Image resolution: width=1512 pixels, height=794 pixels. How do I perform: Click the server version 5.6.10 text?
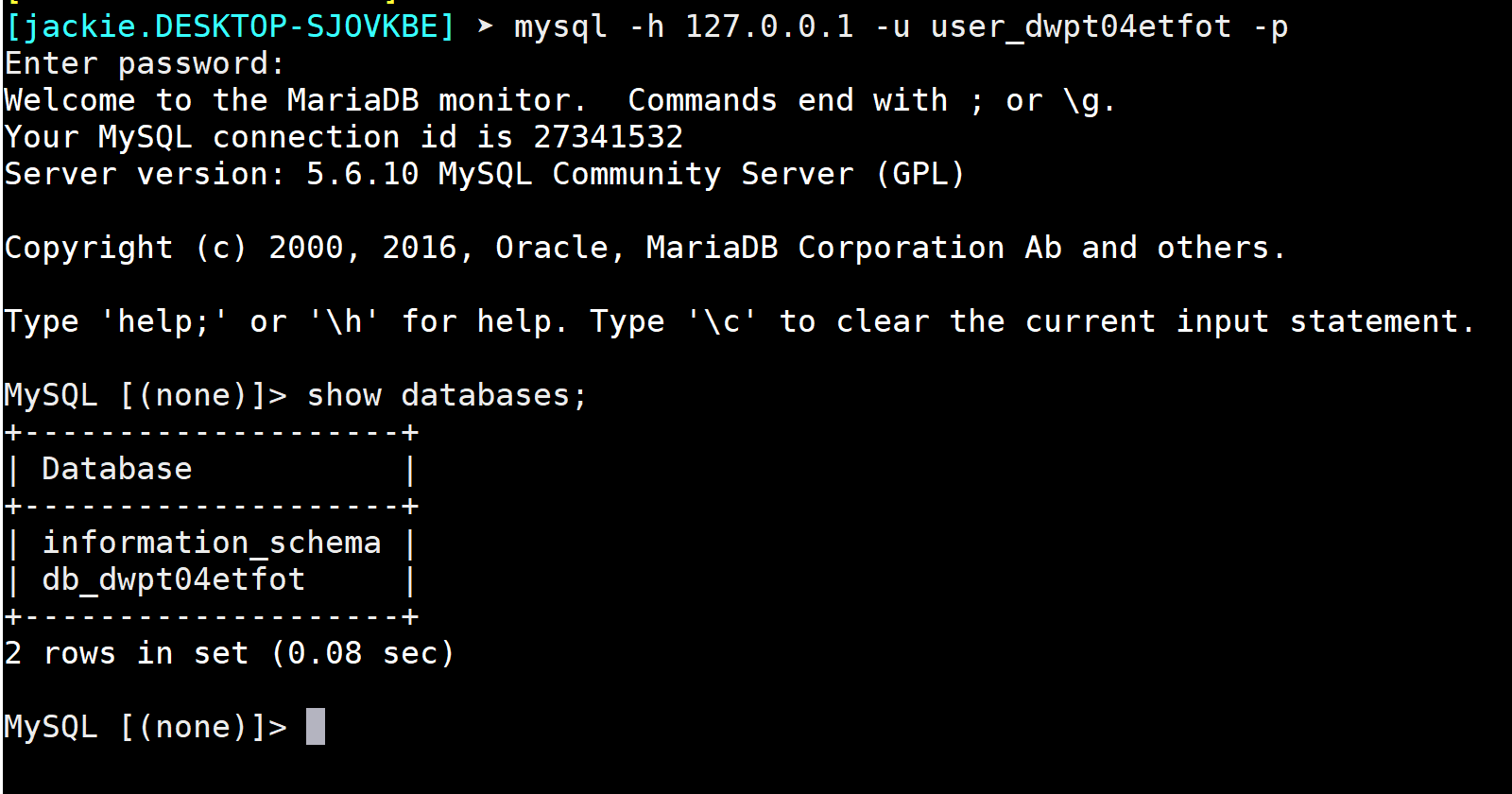[x=363, y=174]
